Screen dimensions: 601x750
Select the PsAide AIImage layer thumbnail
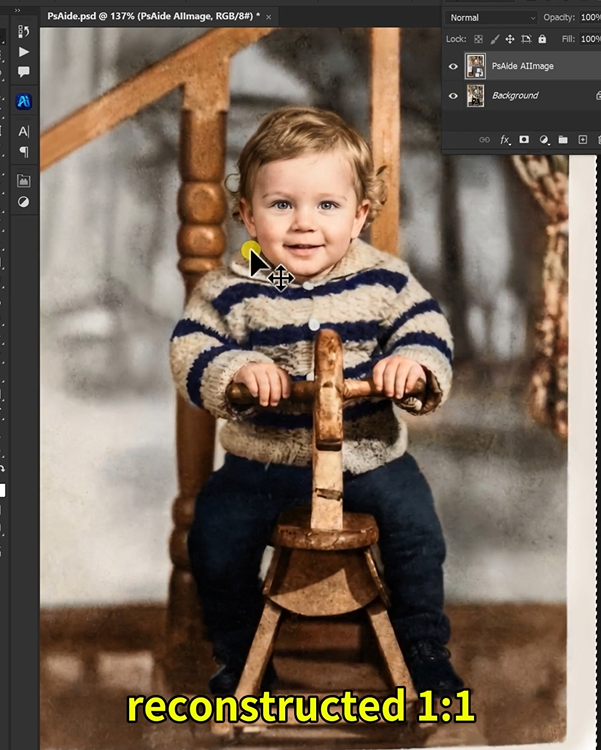pos(475,66)
